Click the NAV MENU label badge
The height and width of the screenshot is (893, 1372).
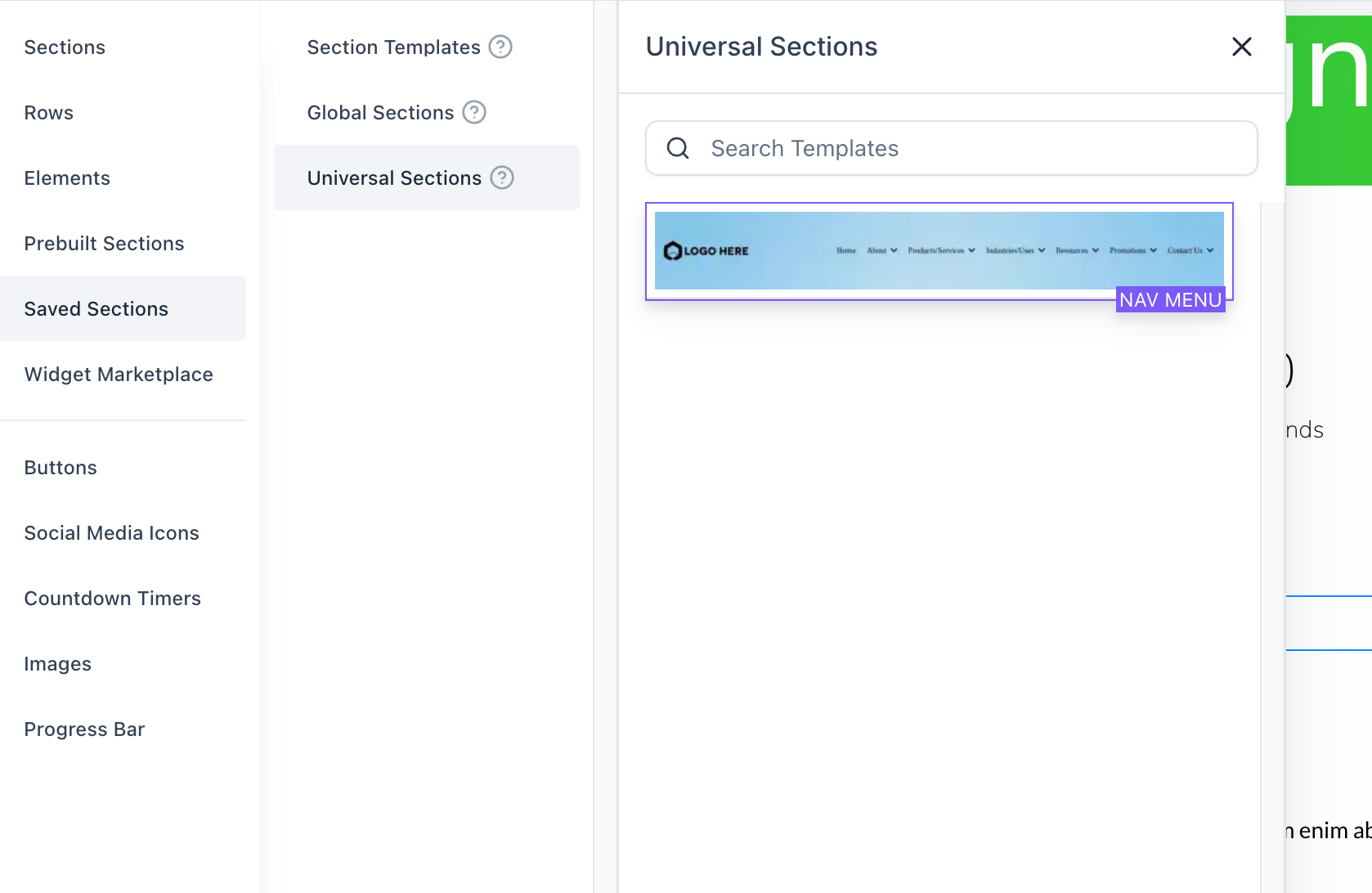pyautogui.click(x=1170, y=300)
